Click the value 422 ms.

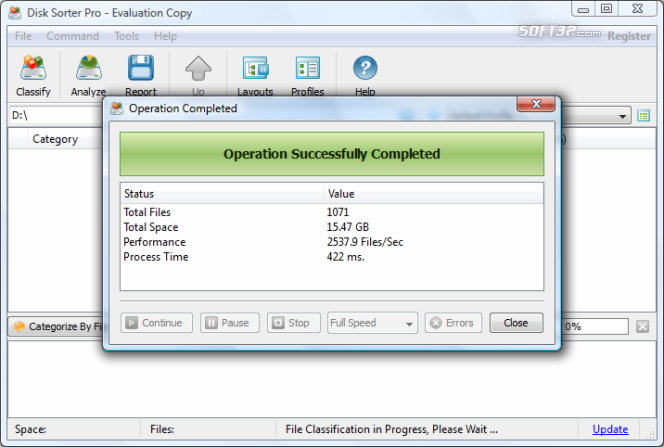(345, 257)
